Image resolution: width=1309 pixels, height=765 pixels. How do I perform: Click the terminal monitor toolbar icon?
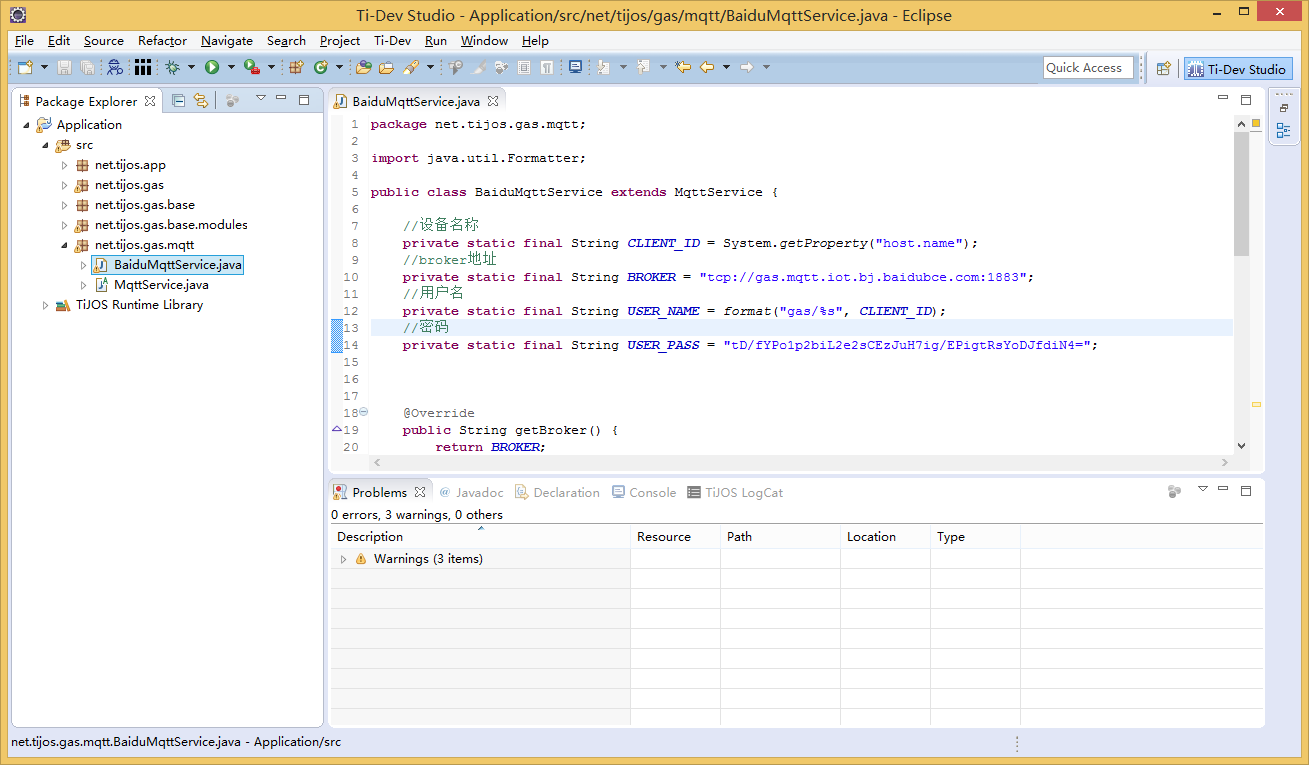point(575,67)
